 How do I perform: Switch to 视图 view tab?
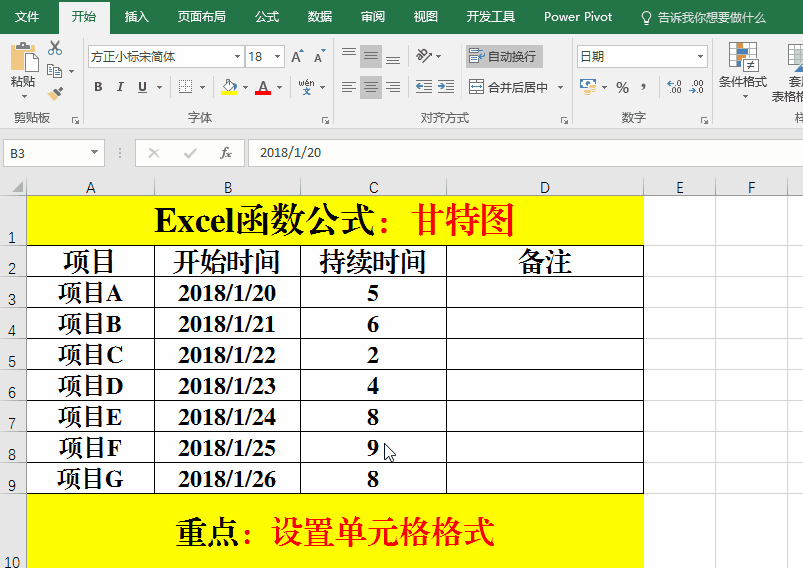(x=426, y=17)
